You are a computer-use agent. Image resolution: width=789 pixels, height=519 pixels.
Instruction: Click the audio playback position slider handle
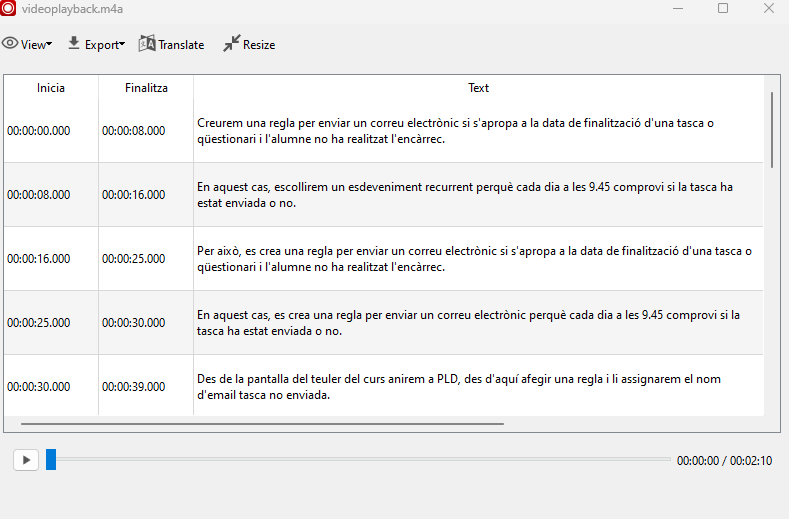(51, 459)
